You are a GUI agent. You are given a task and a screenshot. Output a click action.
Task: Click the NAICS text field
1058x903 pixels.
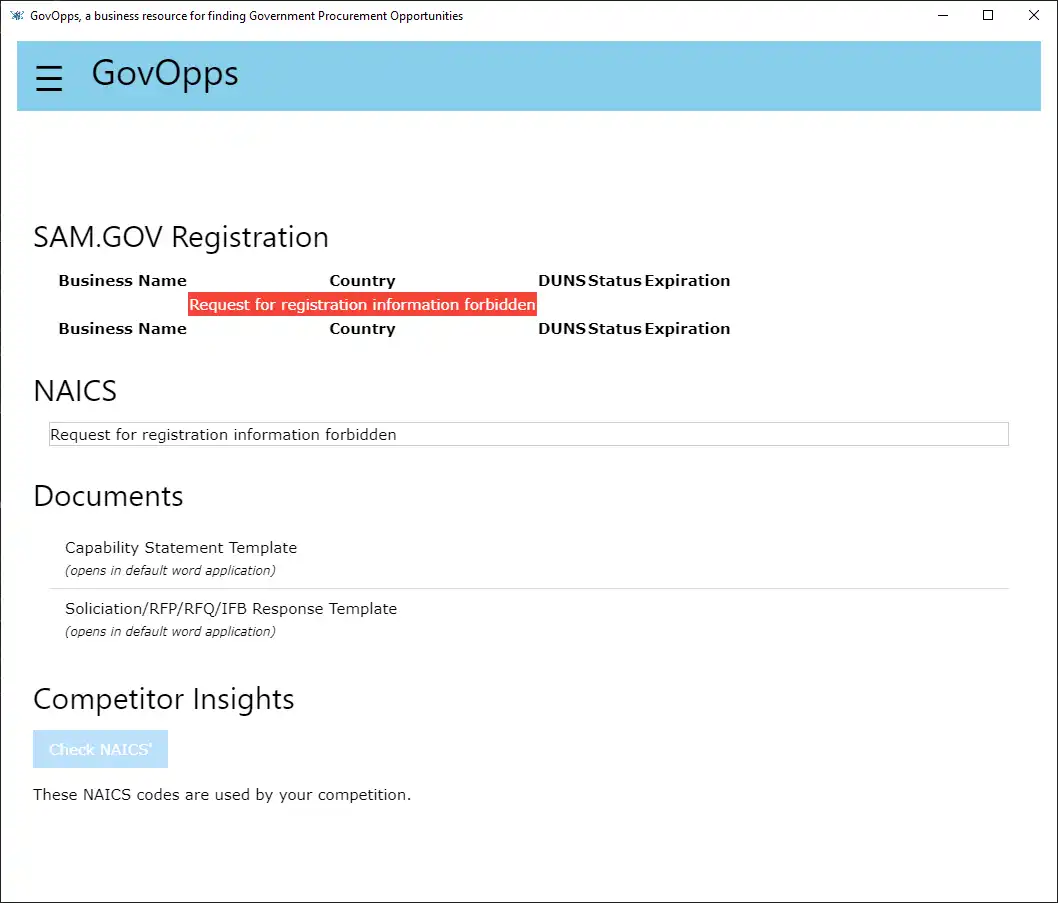pyautogui.click(x=528, y=434)
